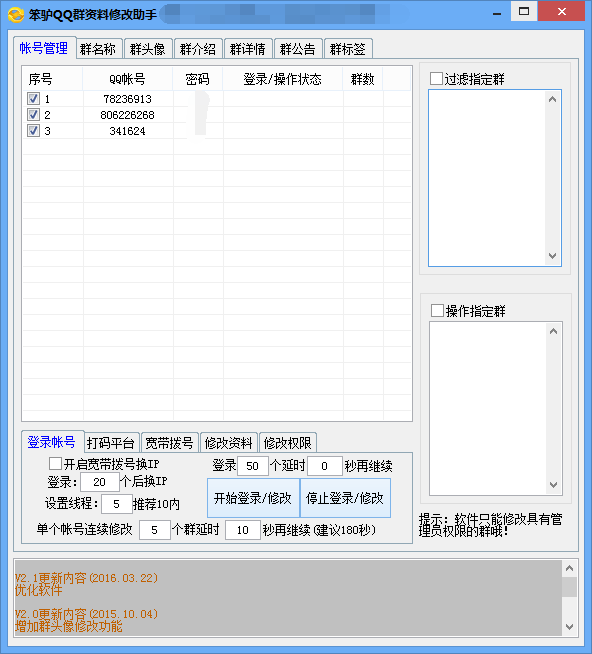
Task: Uncheck account row 1 checkbox 78236913
Action: (33, 99)
